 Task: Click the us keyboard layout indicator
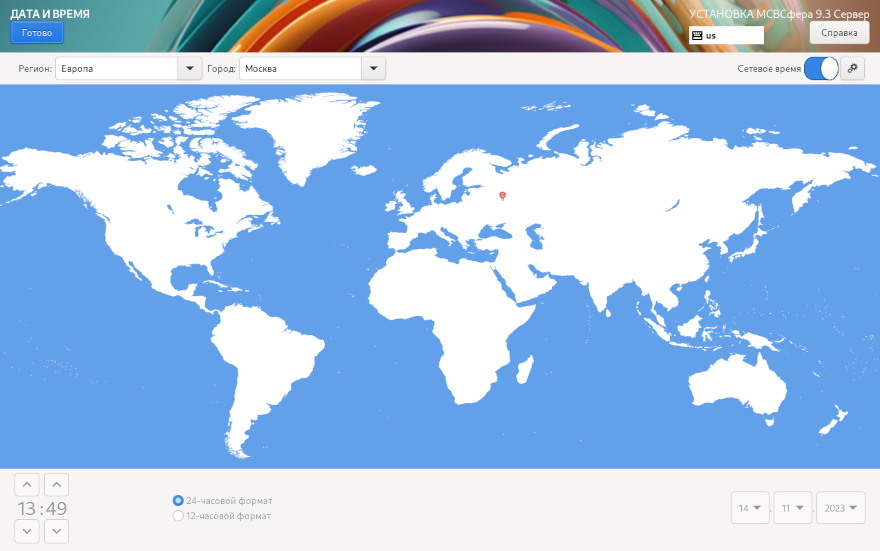(726, 35)
